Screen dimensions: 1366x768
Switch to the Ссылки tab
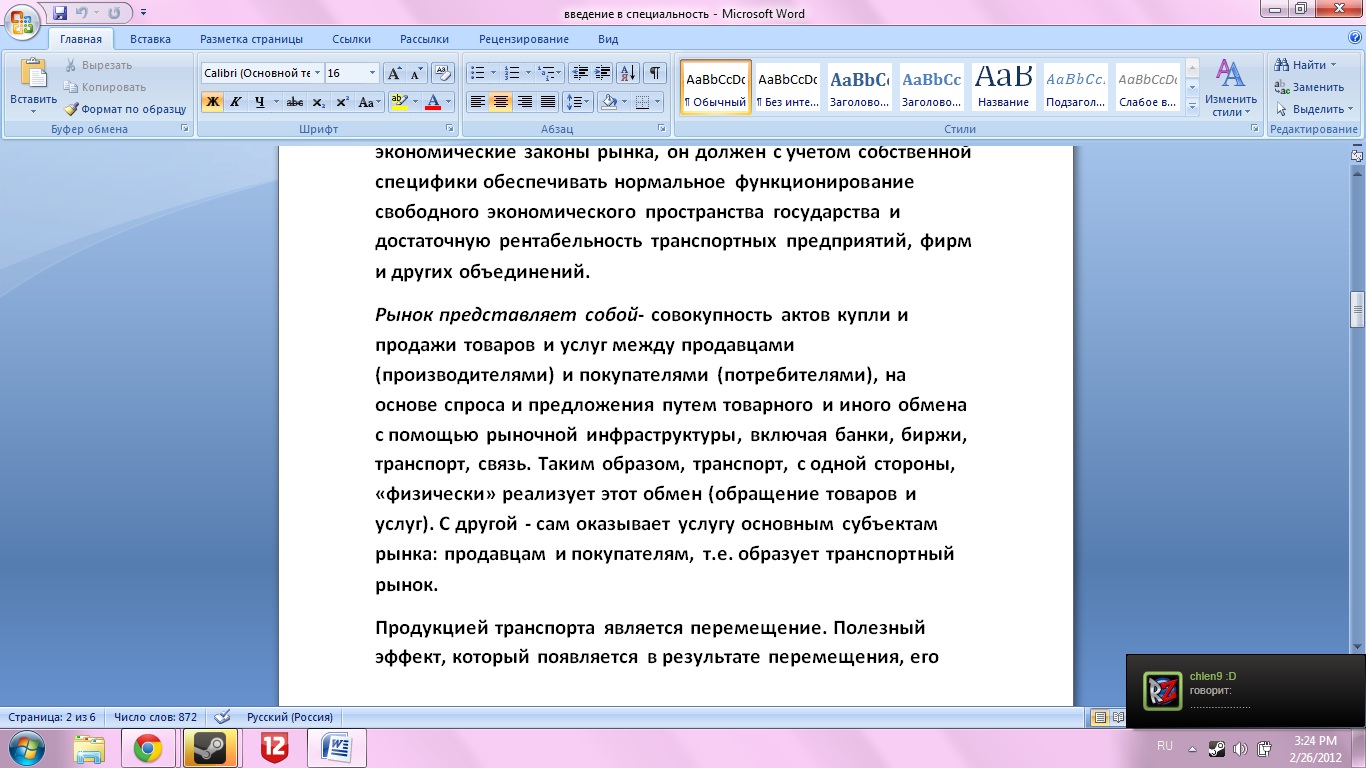[352, 39]
